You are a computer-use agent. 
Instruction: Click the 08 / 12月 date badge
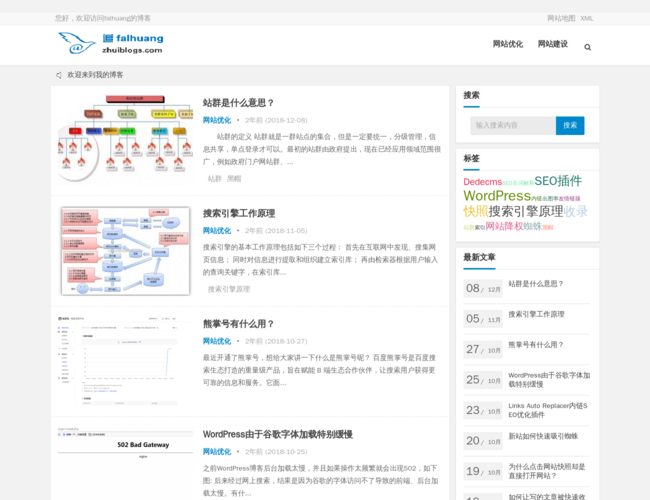tap(483, 288)
